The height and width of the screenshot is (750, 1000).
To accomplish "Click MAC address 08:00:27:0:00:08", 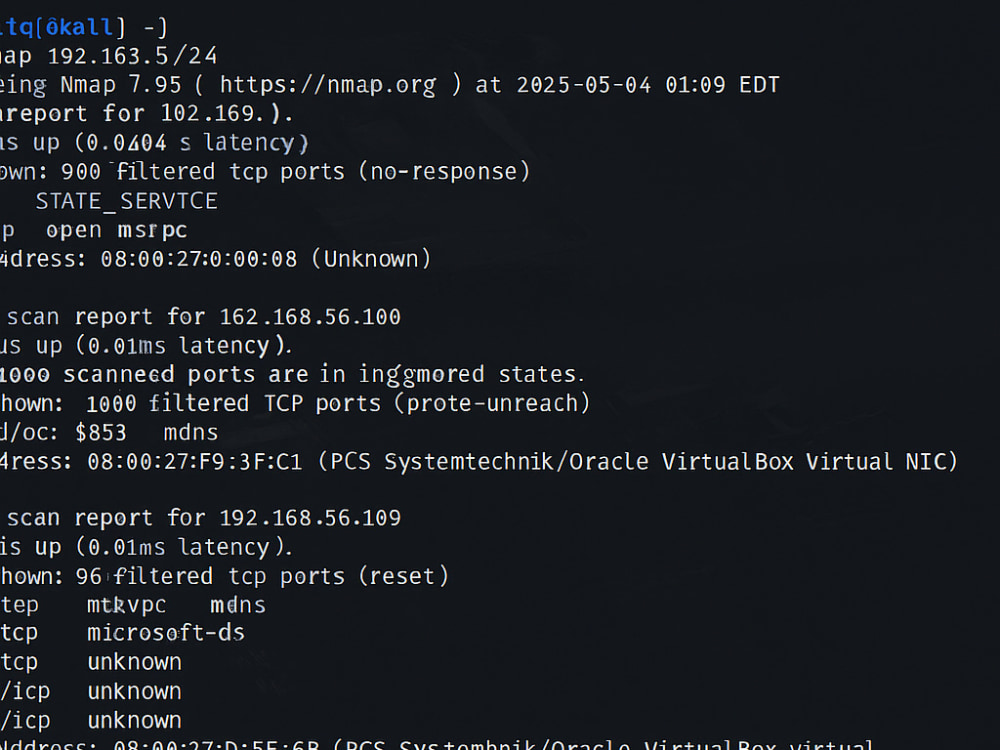I will point(199,259).
